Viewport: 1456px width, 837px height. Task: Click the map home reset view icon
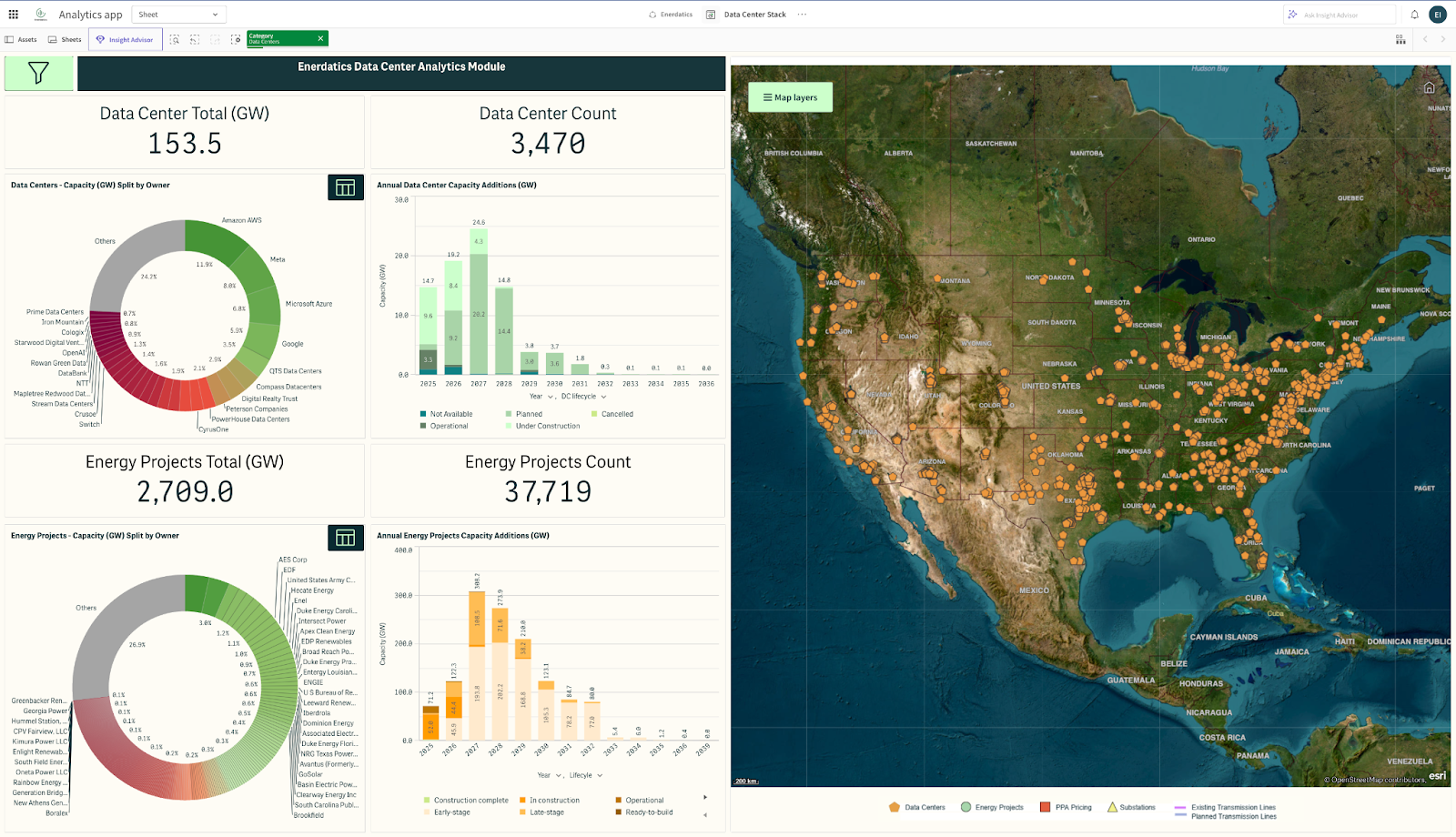pos(1429,88)
